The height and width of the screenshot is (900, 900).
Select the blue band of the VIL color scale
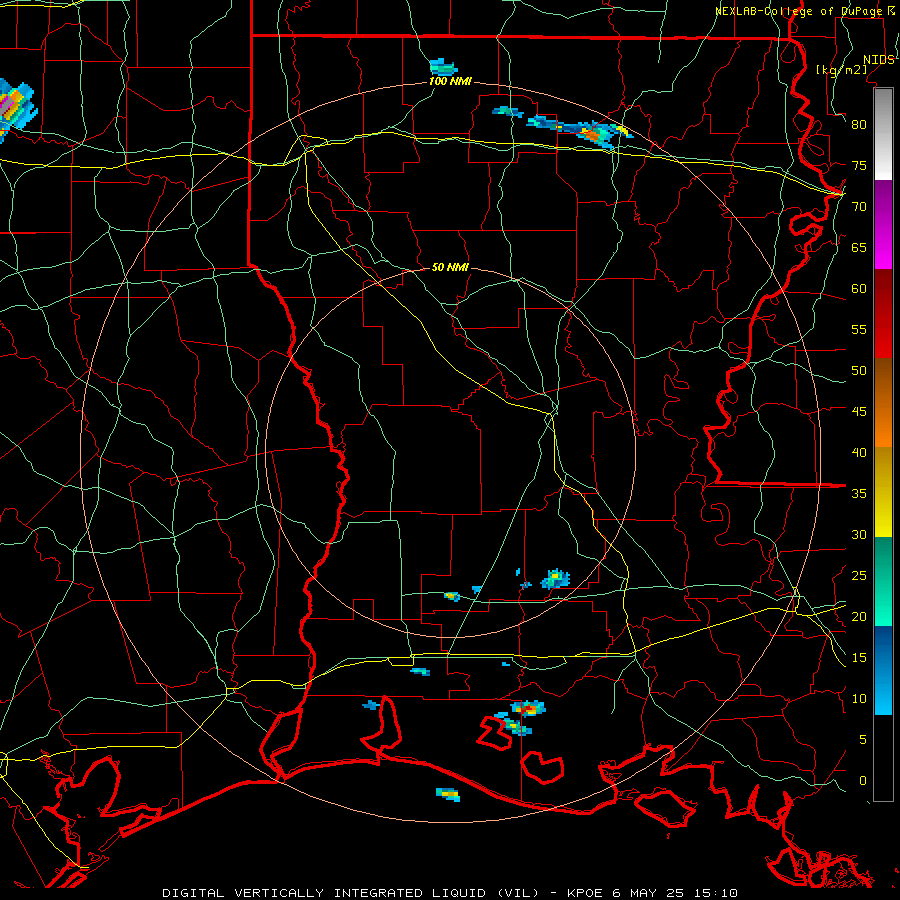(x=883, y=670)
